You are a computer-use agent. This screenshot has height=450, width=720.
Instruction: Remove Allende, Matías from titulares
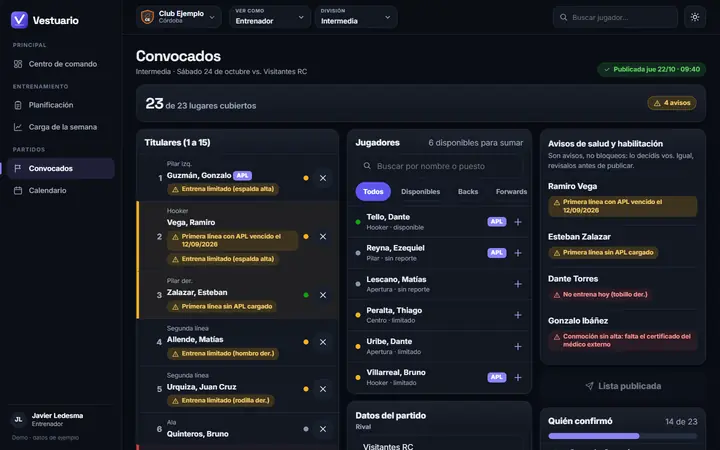click(323, 342)
